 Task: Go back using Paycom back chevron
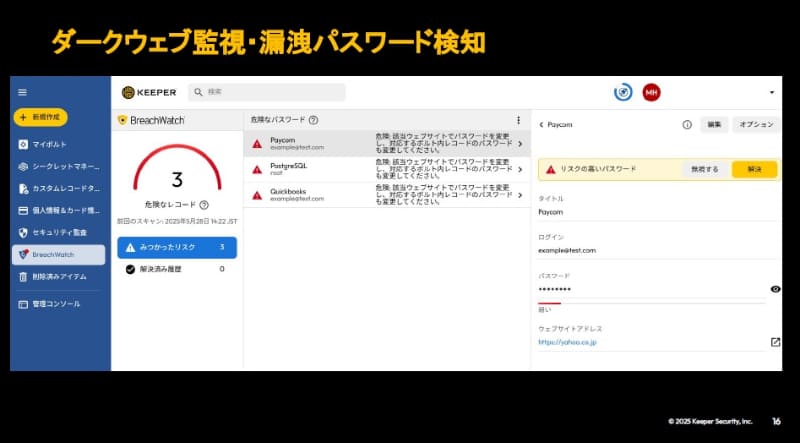tap(541, 125)
